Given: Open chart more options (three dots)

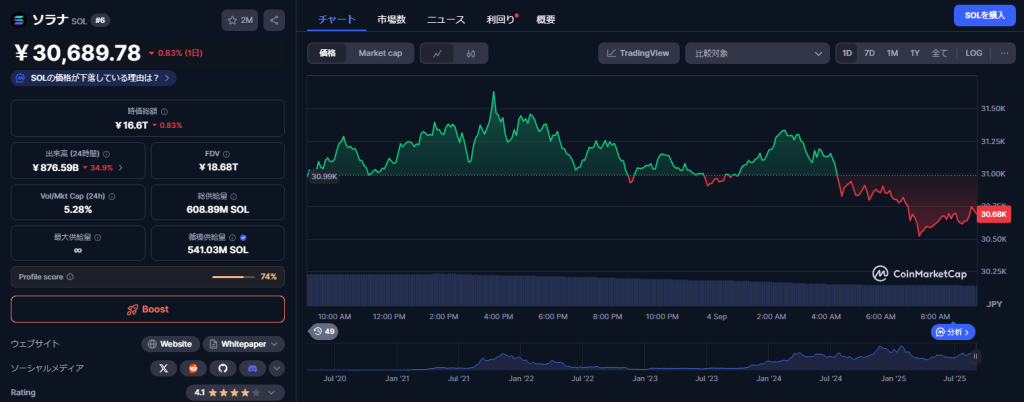Looking at the screenshot, I should [x=1004, y=54].
